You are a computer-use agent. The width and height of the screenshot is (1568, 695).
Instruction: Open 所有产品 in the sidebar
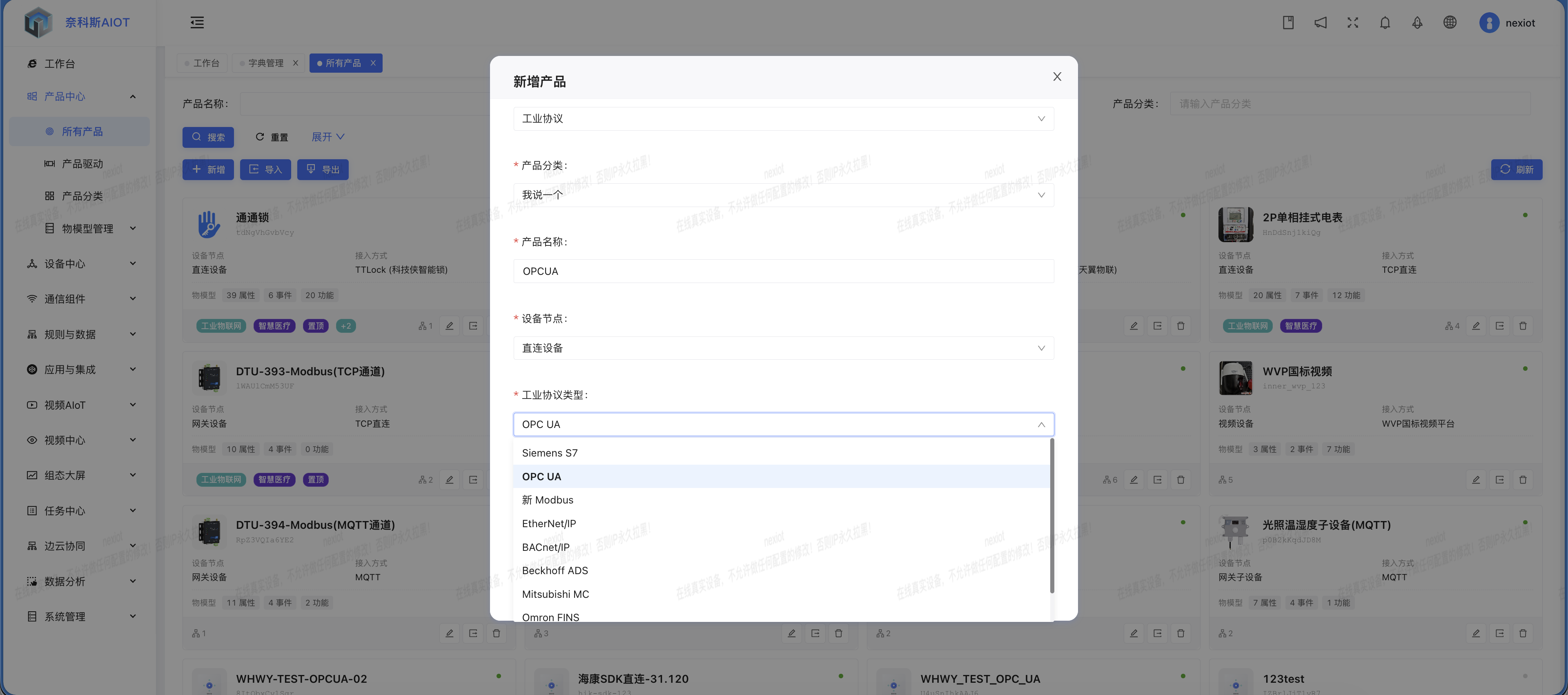point(79,131)
